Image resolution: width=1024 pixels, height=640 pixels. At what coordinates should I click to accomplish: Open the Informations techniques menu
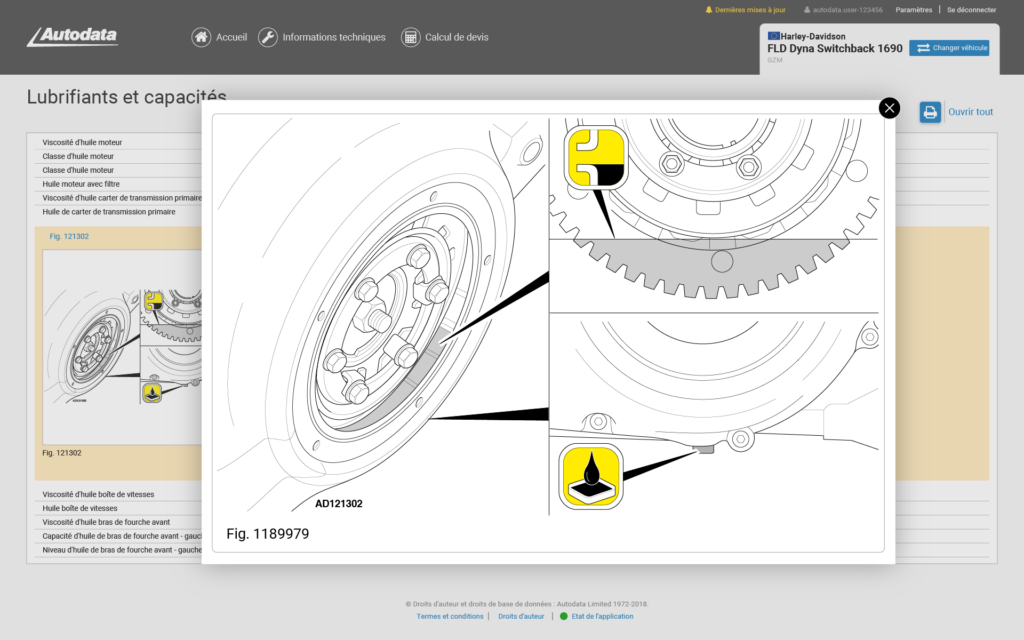[333, 37]
